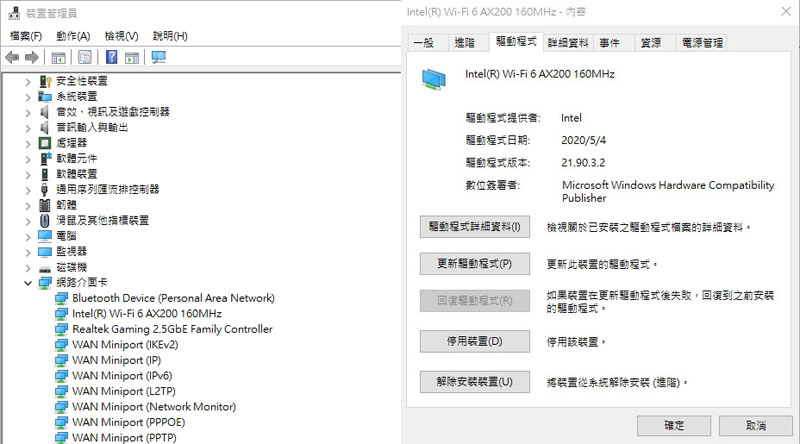Select WAN Miniport (IP) in tree
Screen dimensions: 800x444
116,360
